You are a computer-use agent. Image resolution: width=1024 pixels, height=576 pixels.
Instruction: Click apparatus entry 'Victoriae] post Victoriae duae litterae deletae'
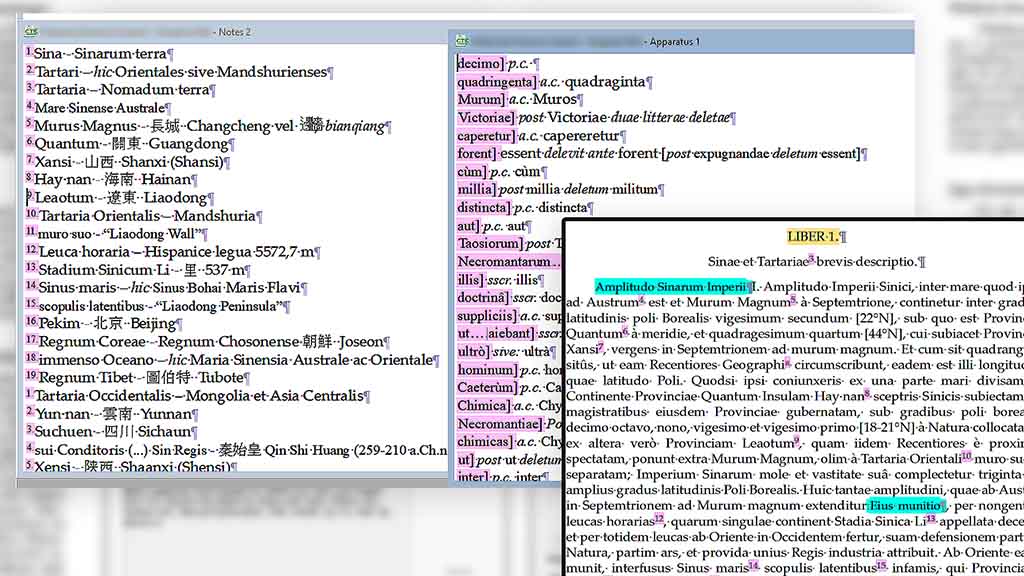pyautogui.click(x=596, y=118)
